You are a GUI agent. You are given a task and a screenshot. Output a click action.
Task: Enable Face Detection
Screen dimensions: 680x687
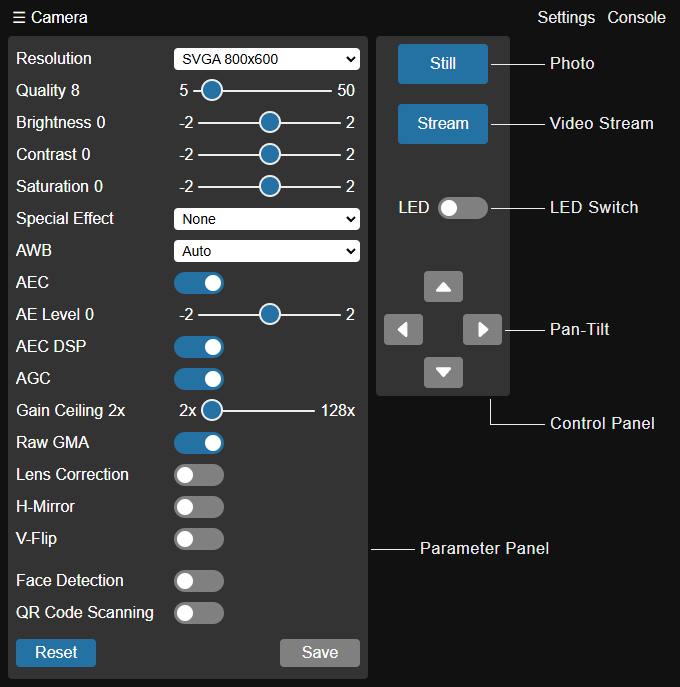coord(199,581)
